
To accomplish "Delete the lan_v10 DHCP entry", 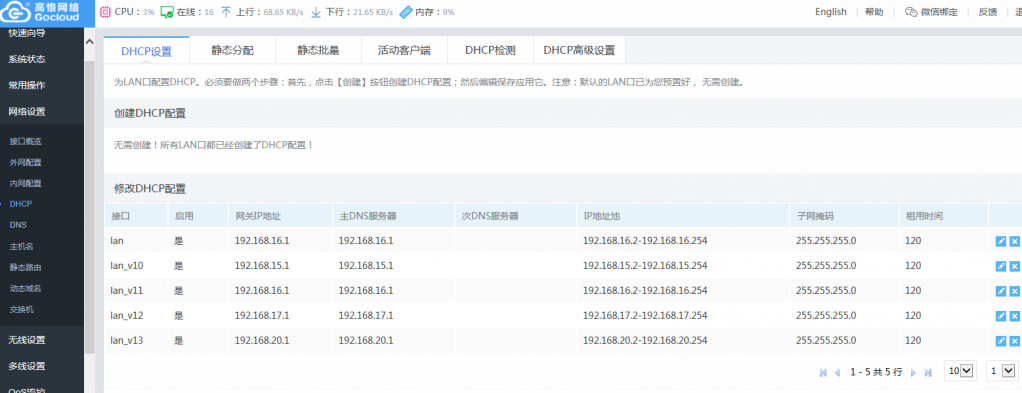I will point(1014,266).
